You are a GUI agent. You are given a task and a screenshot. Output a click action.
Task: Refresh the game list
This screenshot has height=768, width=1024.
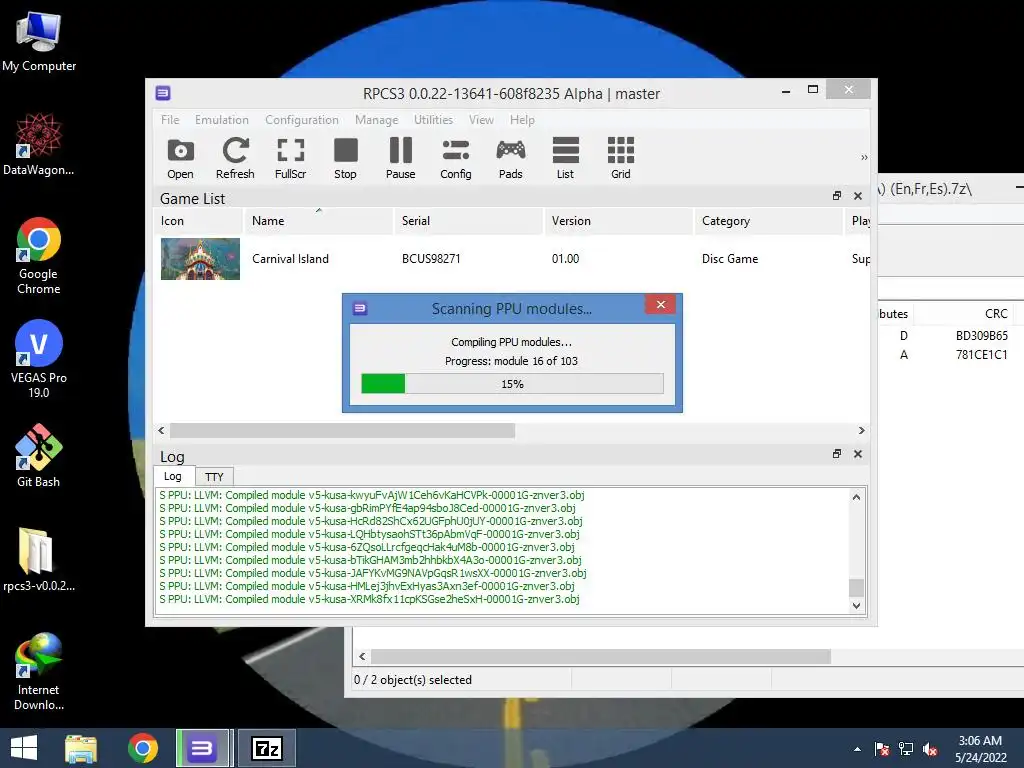[x=235, y=158]
